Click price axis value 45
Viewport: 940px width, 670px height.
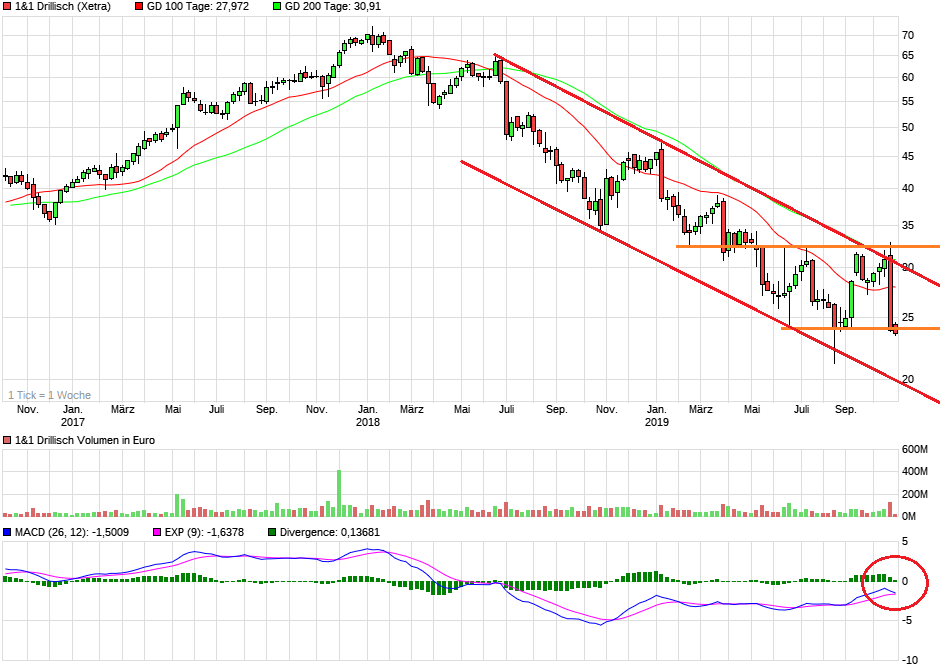click(908, 156)
